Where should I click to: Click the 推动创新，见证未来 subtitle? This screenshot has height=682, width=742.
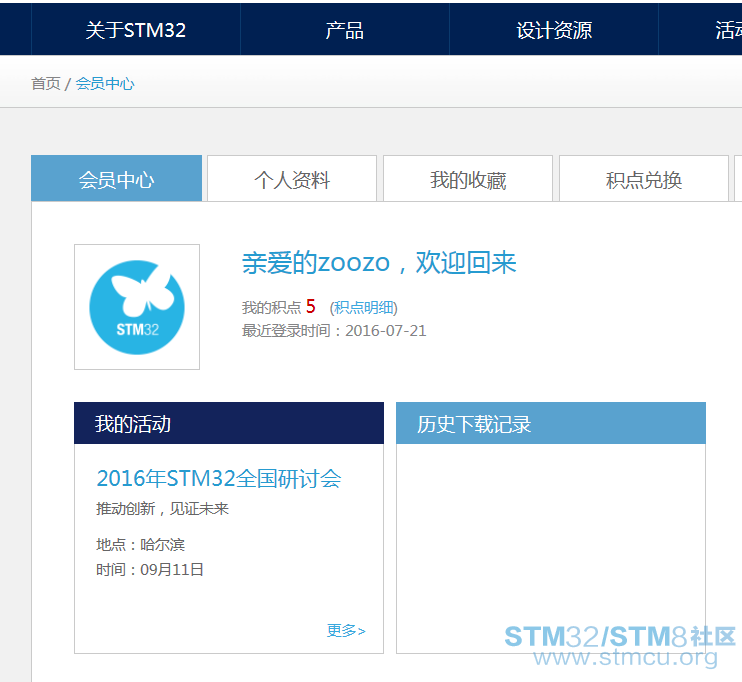[x=162, y=509]
